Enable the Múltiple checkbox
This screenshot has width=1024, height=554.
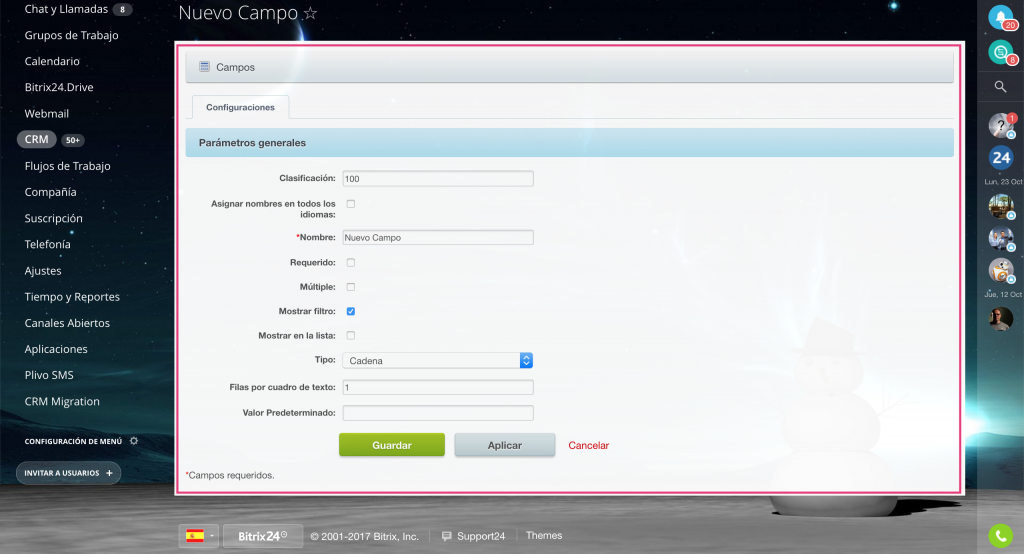click(x=351, y=287)
